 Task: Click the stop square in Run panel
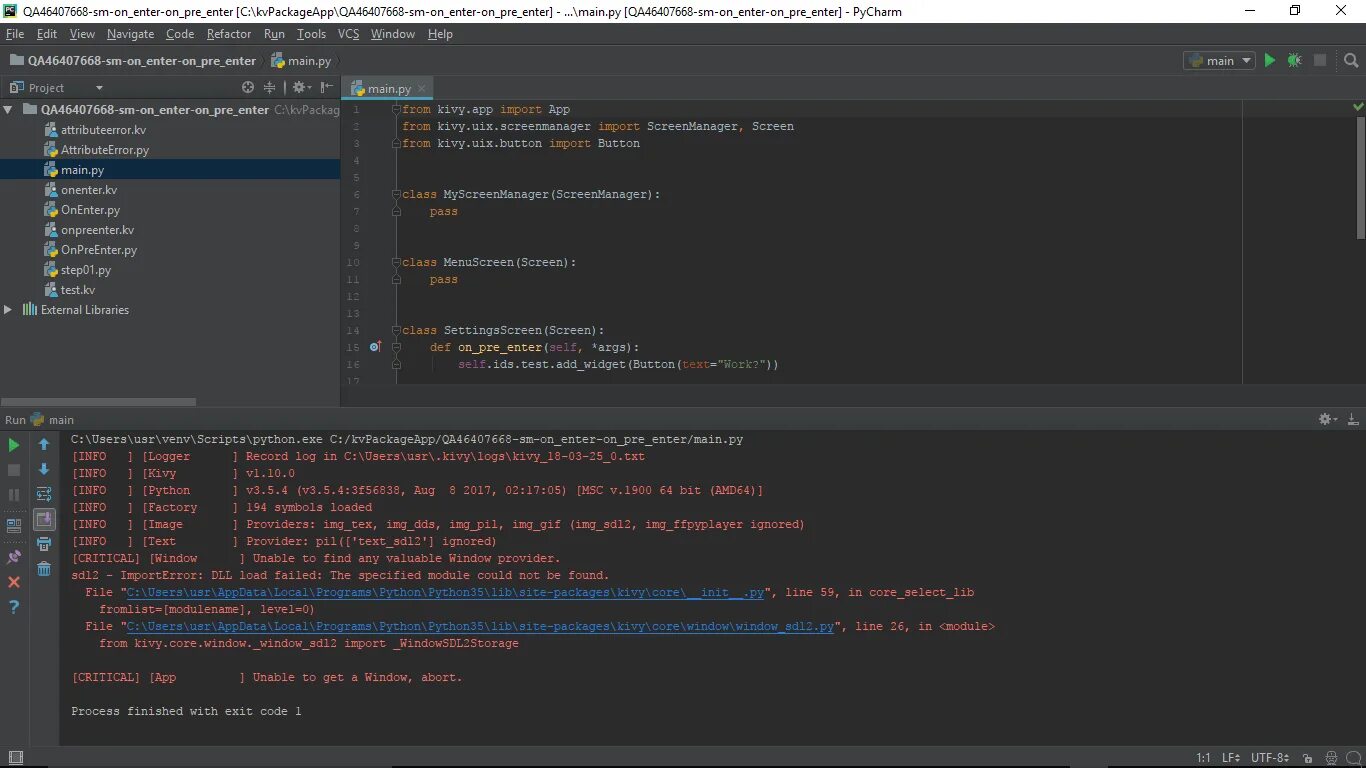[x=14, y=470]
